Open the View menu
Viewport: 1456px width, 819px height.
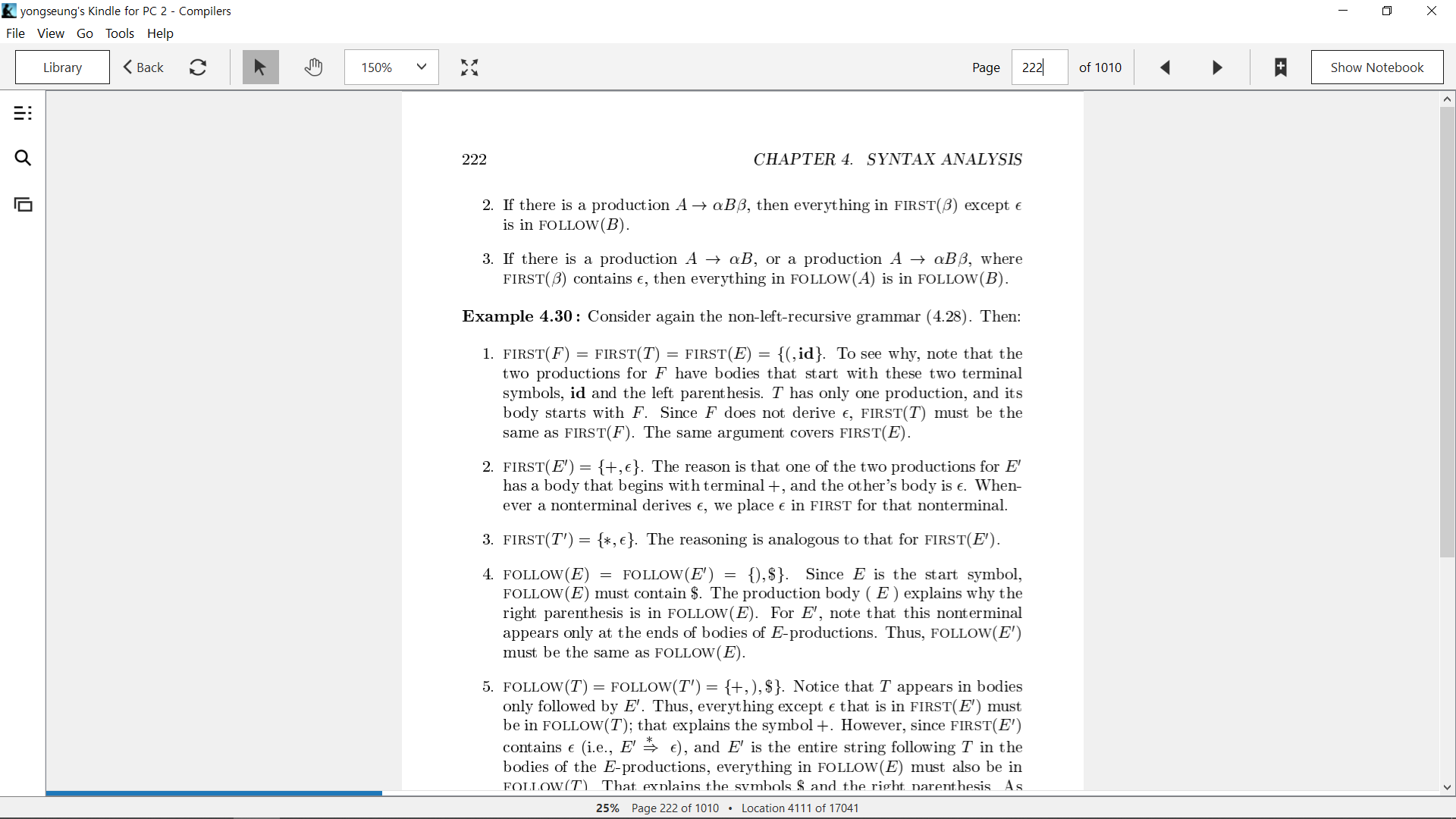coord(51,33)
